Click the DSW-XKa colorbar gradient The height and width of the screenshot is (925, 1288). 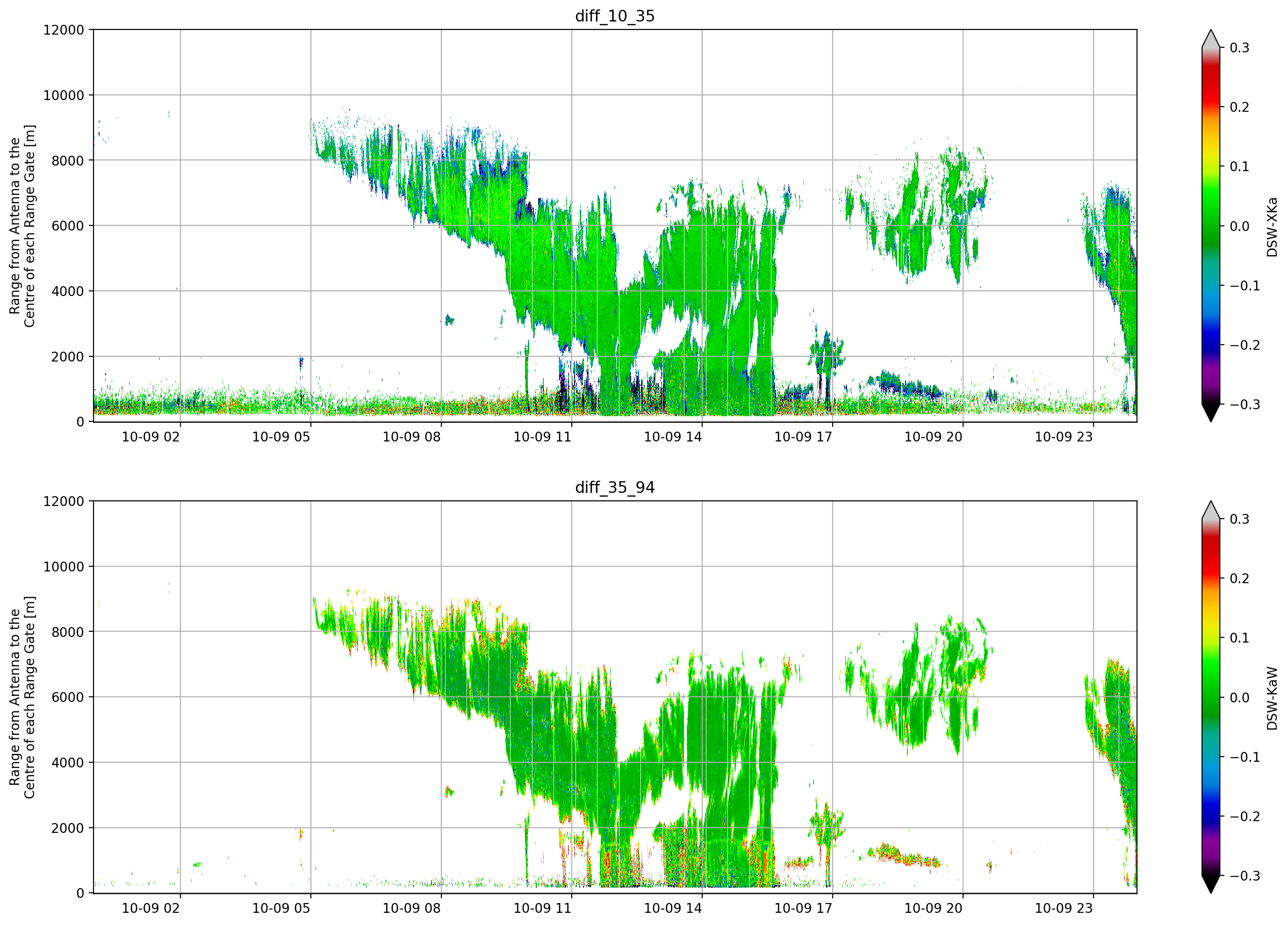pyautogui.click(x=1210, y=225)
